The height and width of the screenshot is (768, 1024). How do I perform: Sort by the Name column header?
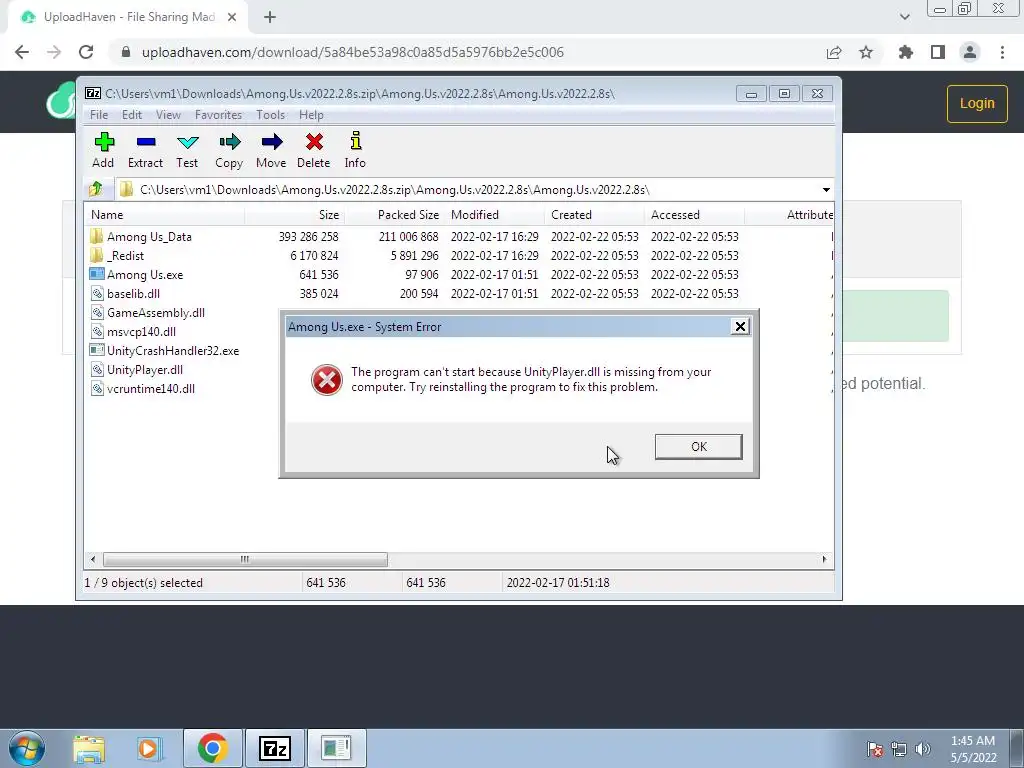click(165, 215)
